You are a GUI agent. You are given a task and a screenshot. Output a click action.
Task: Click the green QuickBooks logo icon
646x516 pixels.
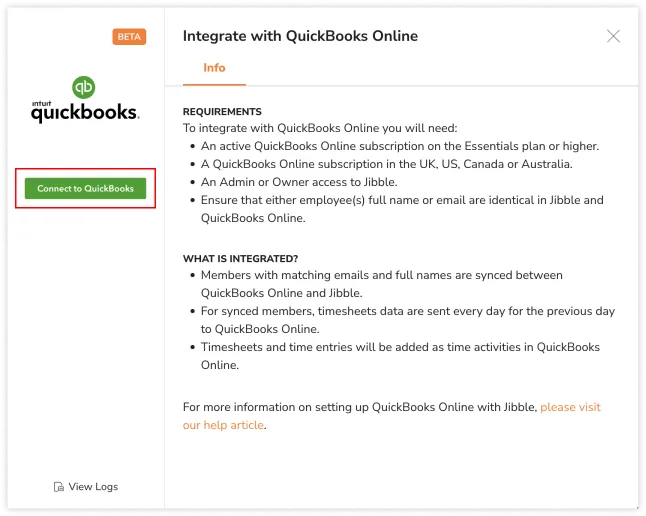click(x=84, y=88)
